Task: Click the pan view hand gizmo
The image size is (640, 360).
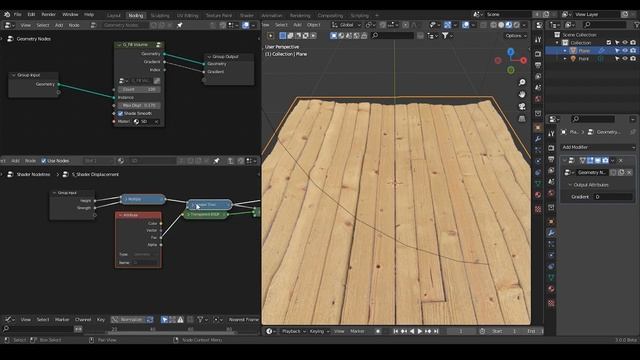Action: point(522,94)
